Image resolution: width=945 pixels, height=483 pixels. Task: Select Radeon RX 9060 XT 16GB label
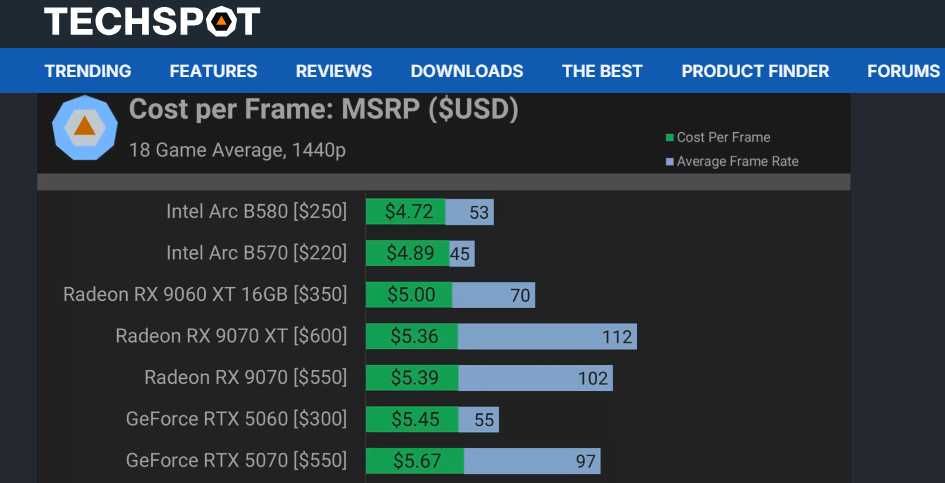(206, 295)
